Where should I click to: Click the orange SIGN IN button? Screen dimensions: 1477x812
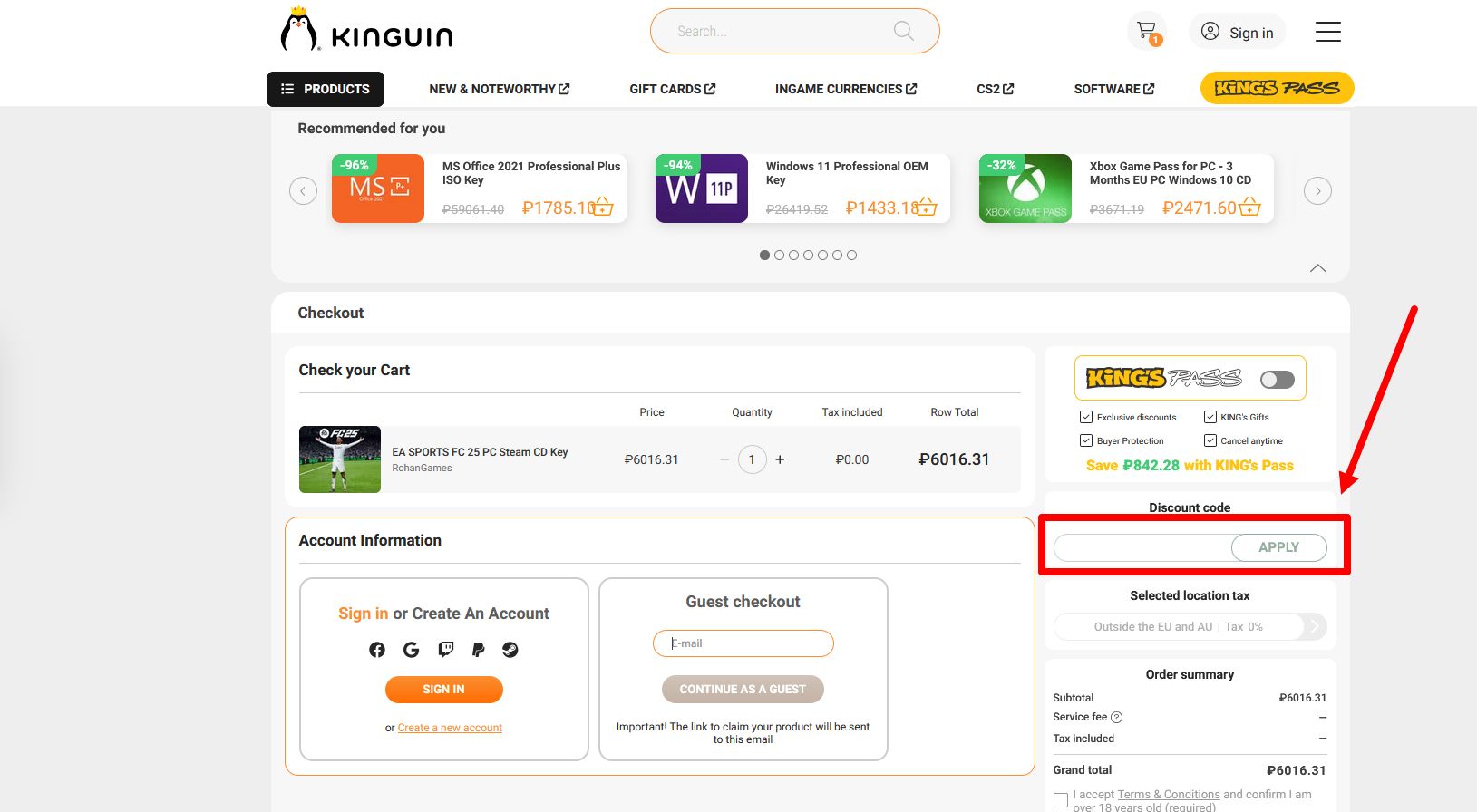click(444, 690)
